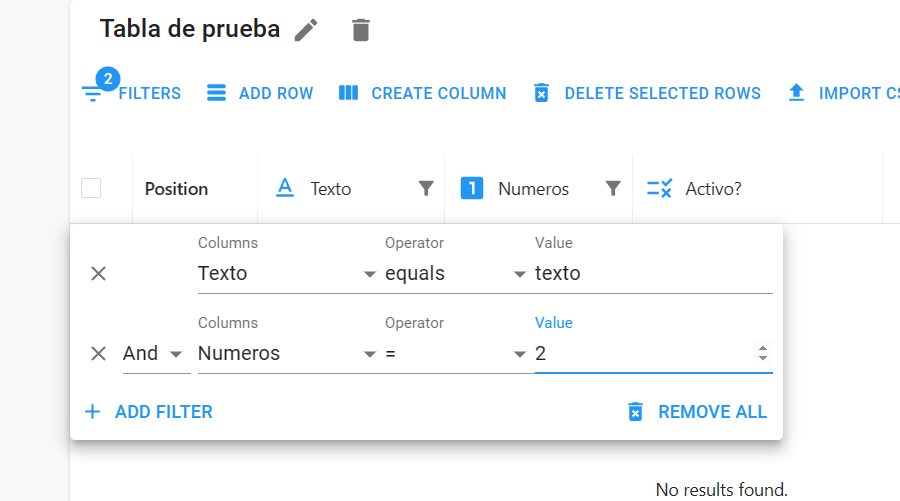Viewport: 900px width, 501px height.
Task: Open the Numeros column filter funnel
Action: pyautogui.click(x=613, y=188)
